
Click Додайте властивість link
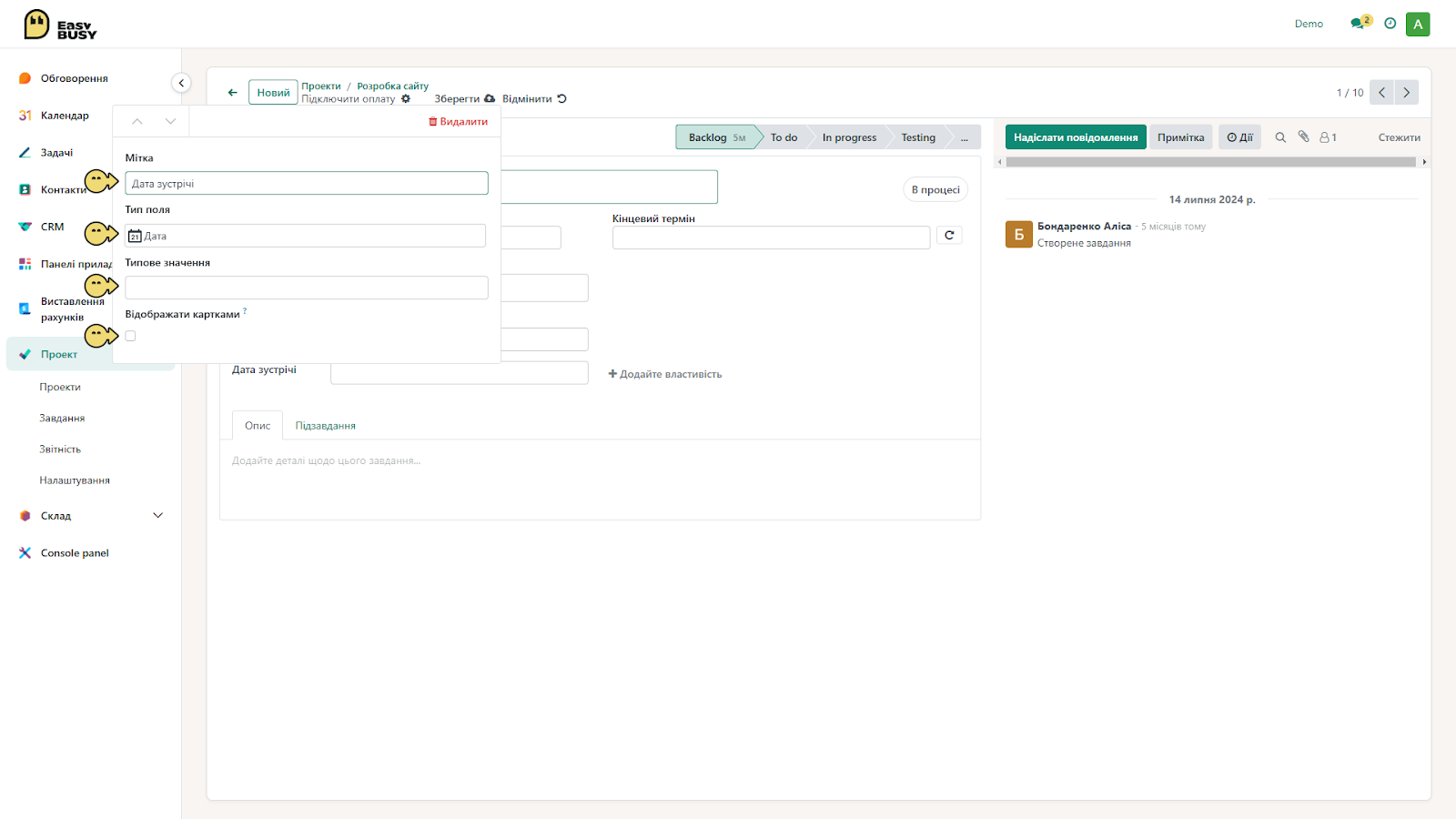(x=665, y=374)
